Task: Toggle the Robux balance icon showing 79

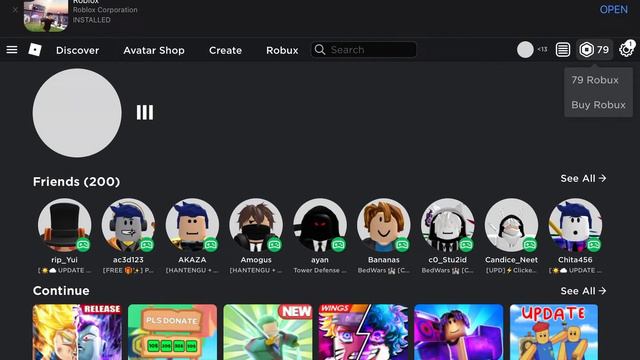Action: click(594, 50)
